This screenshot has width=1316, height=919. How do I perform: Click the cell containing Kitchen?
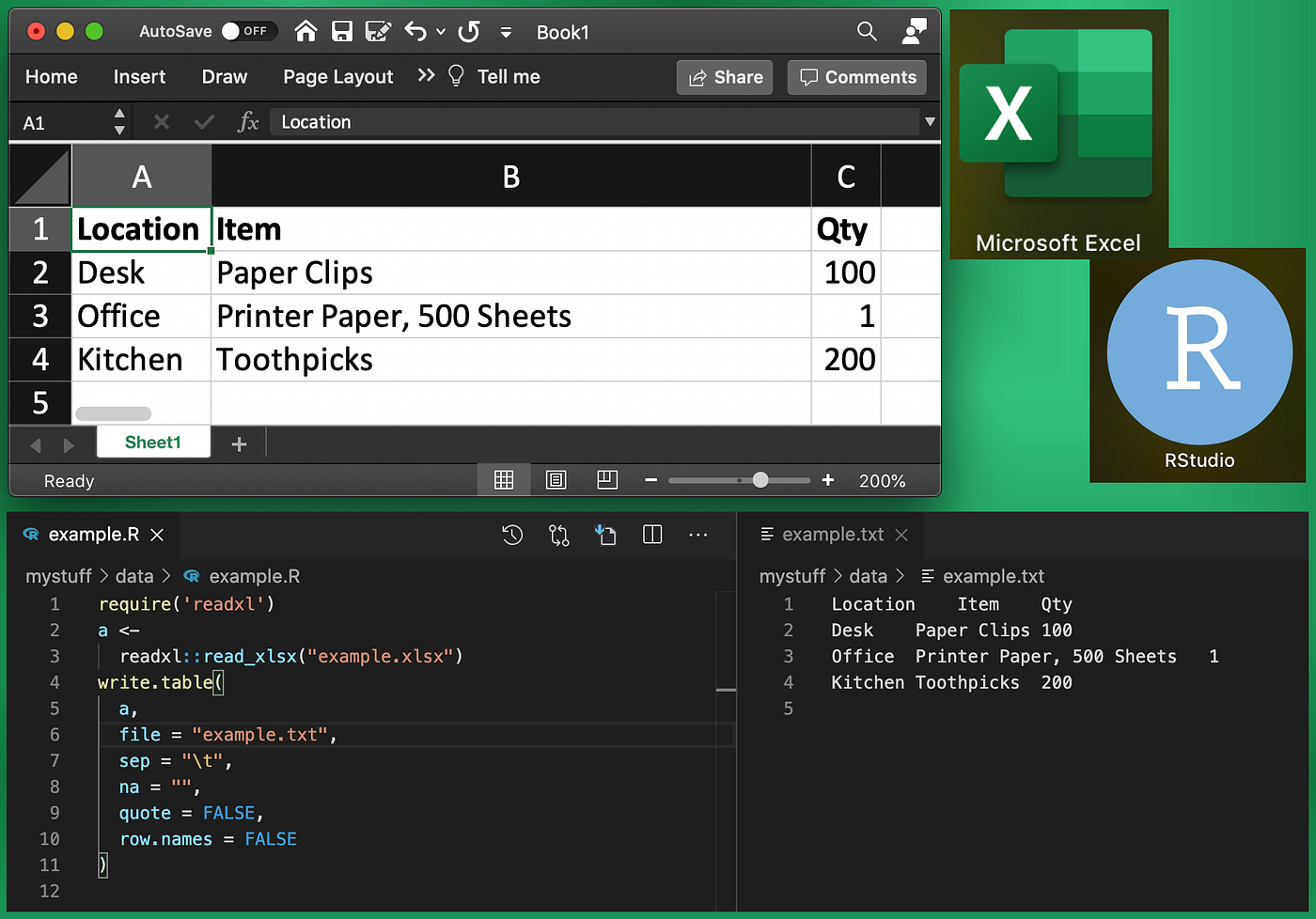(141, 359)
